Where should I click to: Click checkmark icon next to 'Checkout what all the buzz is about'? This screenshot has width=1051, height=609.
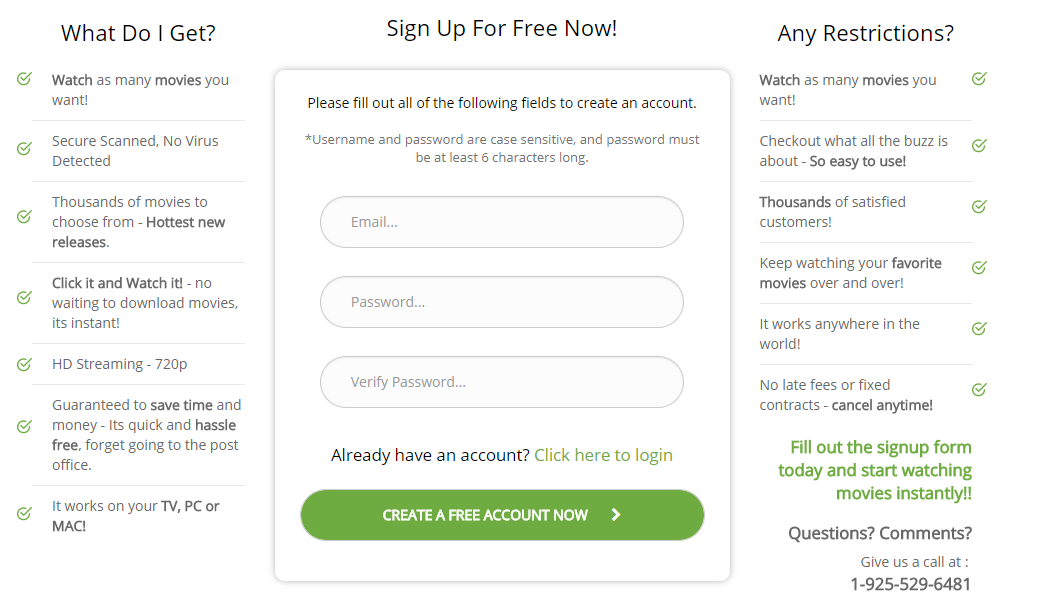point(979,145)
